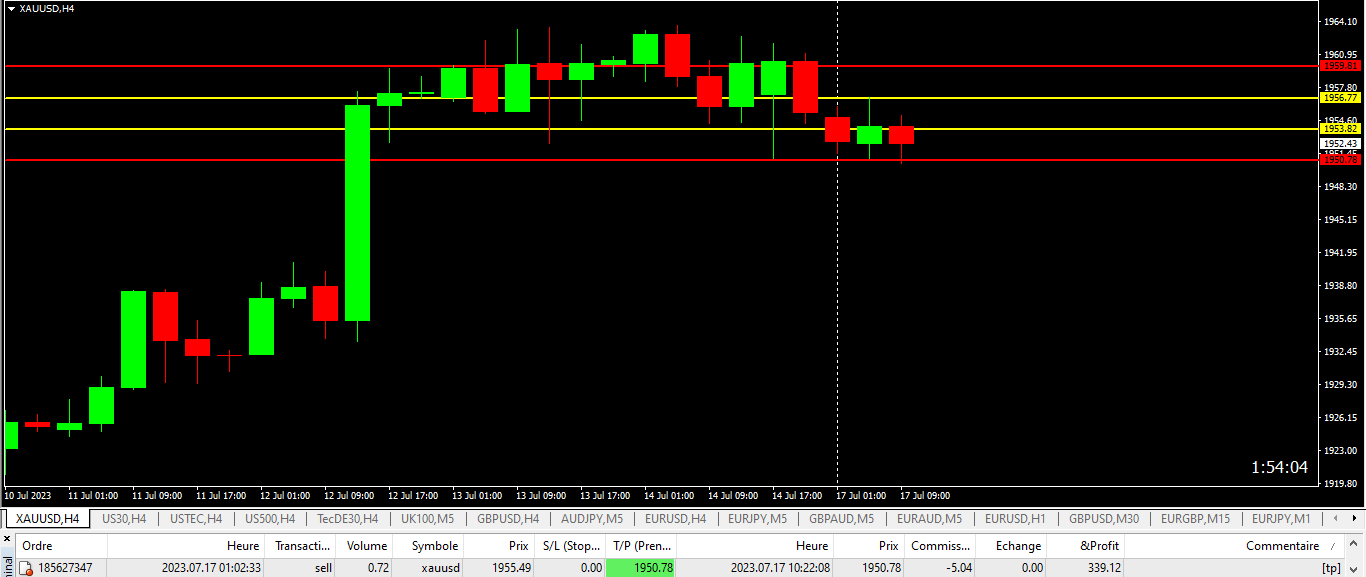The width and height of the screenshot is (1366, 577).
Task: Click the tall green candle at 12 Jul 09:00
Action: pyautogui.click(x=357, y=213)
